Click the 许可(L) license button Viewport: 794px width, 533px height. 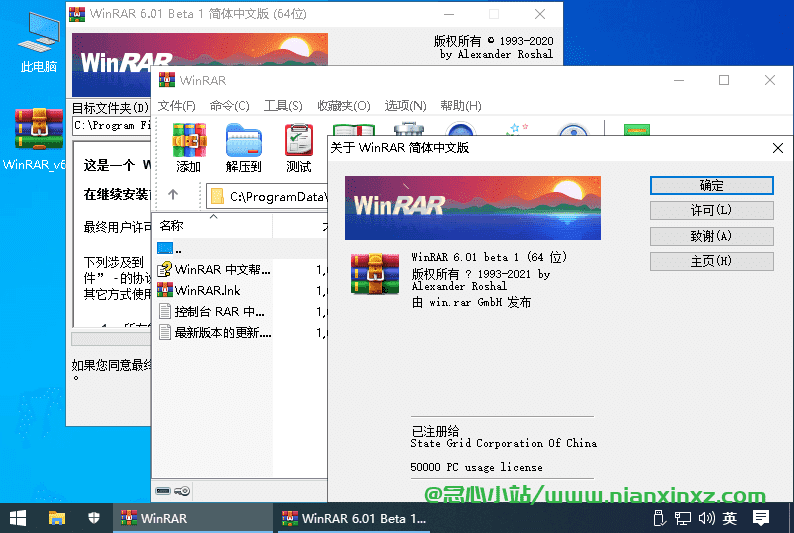pyautogui.click(x=711, y=210)
